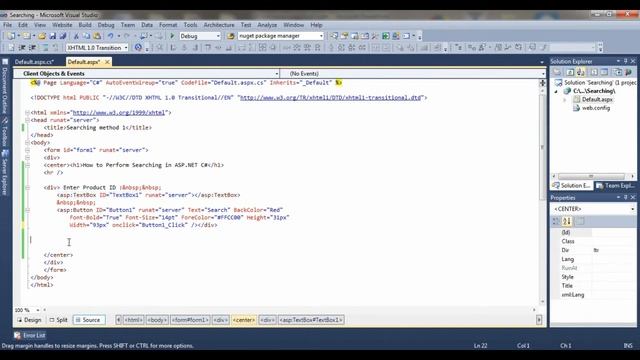Viewport: 640px width, 360px height.
Task: Click the Property Pages icon in Properties panel
Action: (x=580, y=221)
